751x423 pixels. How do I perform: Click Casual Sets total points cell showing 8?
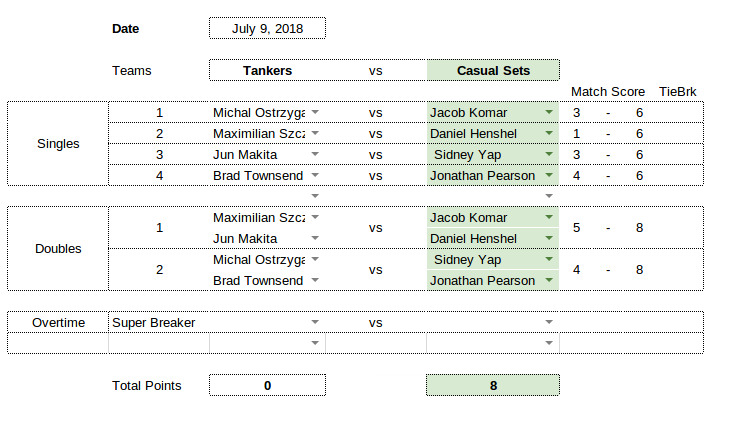pos(493,385)
